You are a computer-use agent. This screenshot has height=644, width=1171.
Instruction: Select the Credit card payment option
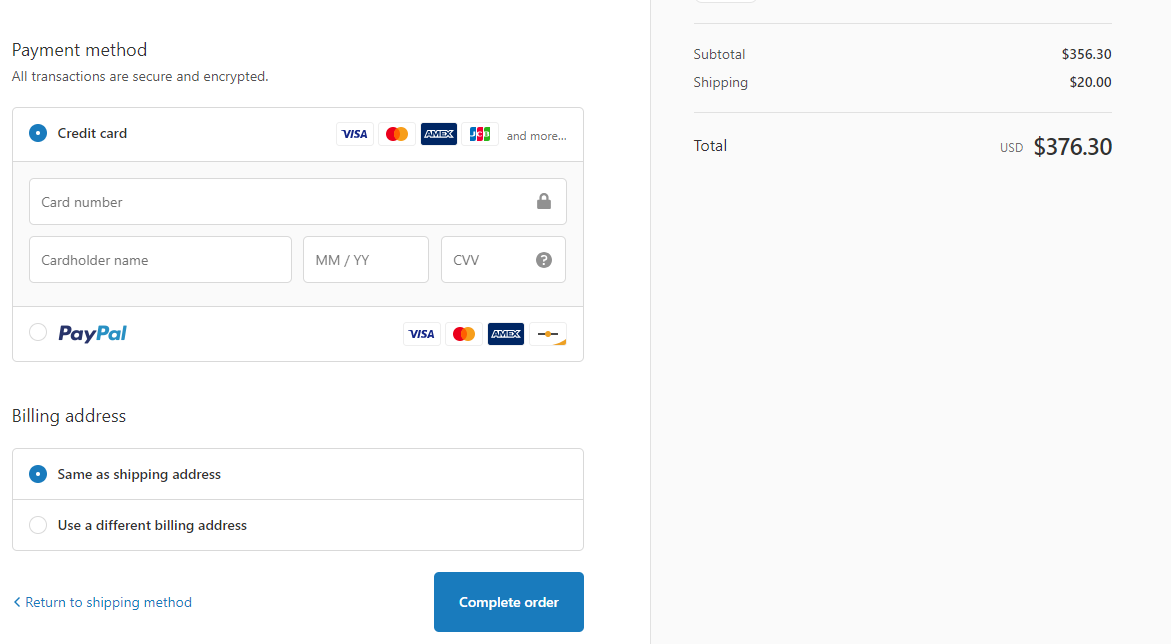38,133
